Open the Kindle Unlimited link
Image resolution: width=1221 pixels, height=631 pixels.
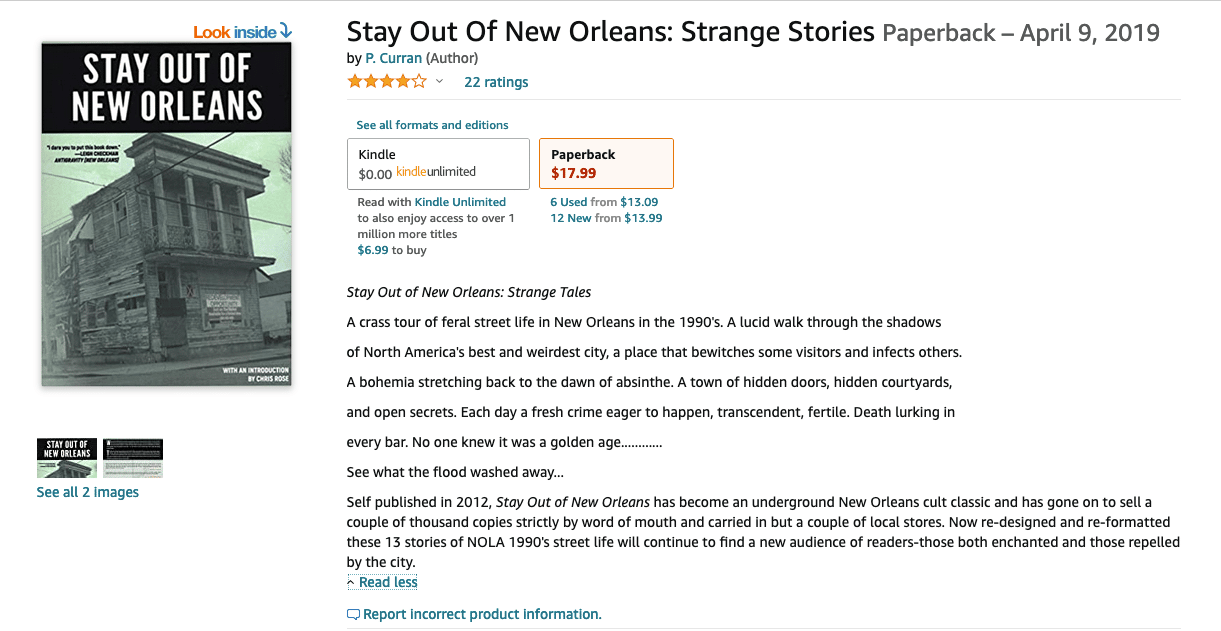click(460, 202)
